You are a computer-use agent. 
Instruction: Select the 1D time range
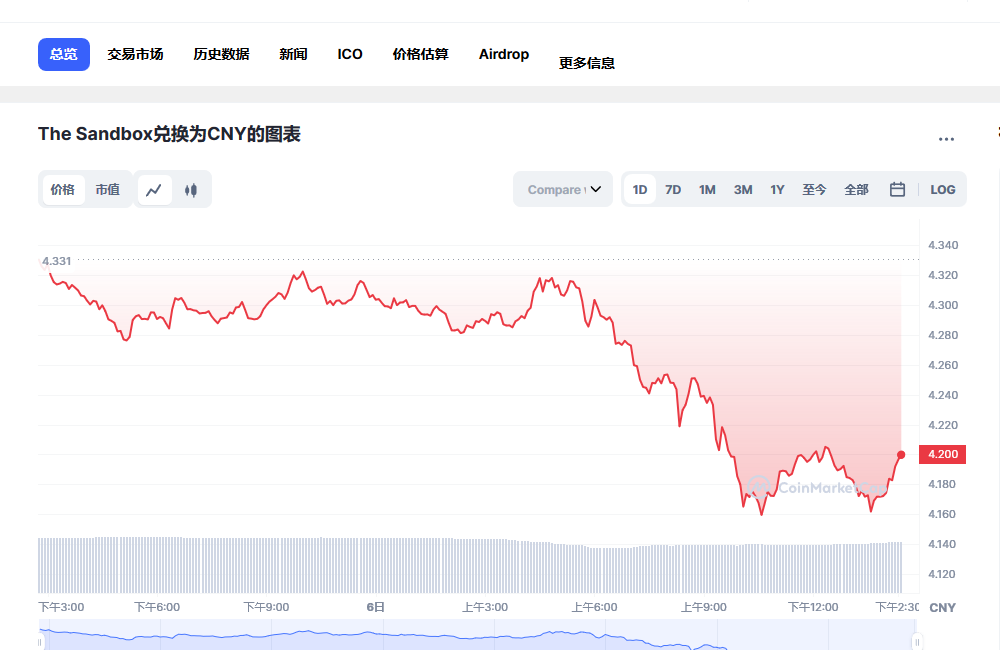pos(640,189)
